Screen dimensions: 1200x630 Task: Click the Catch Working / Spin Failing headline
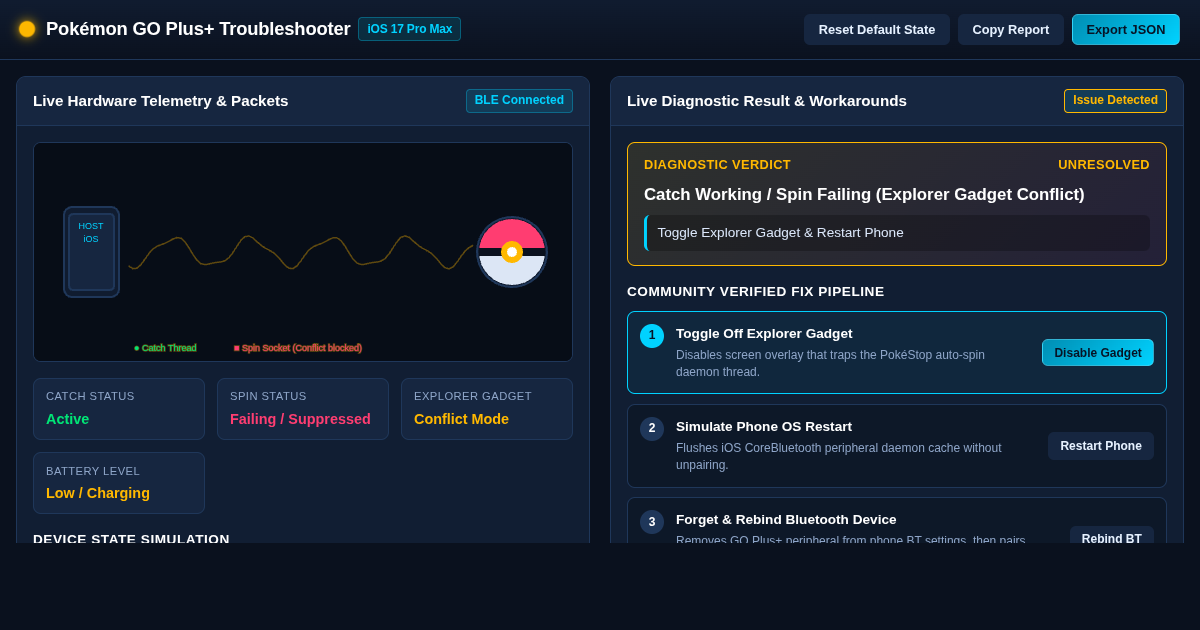864,195
